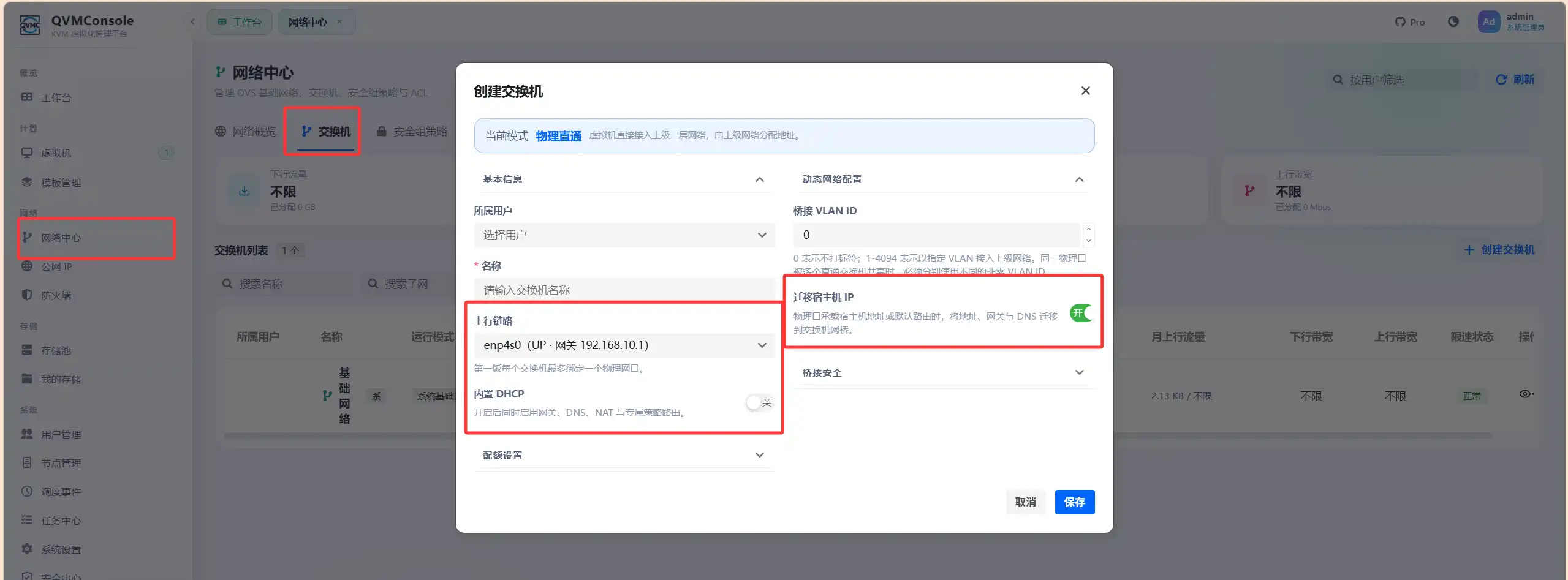This screenshot has height=580, width=1568.
Task: Collapse the 动态网络配置 section
Action: (944, 179)
